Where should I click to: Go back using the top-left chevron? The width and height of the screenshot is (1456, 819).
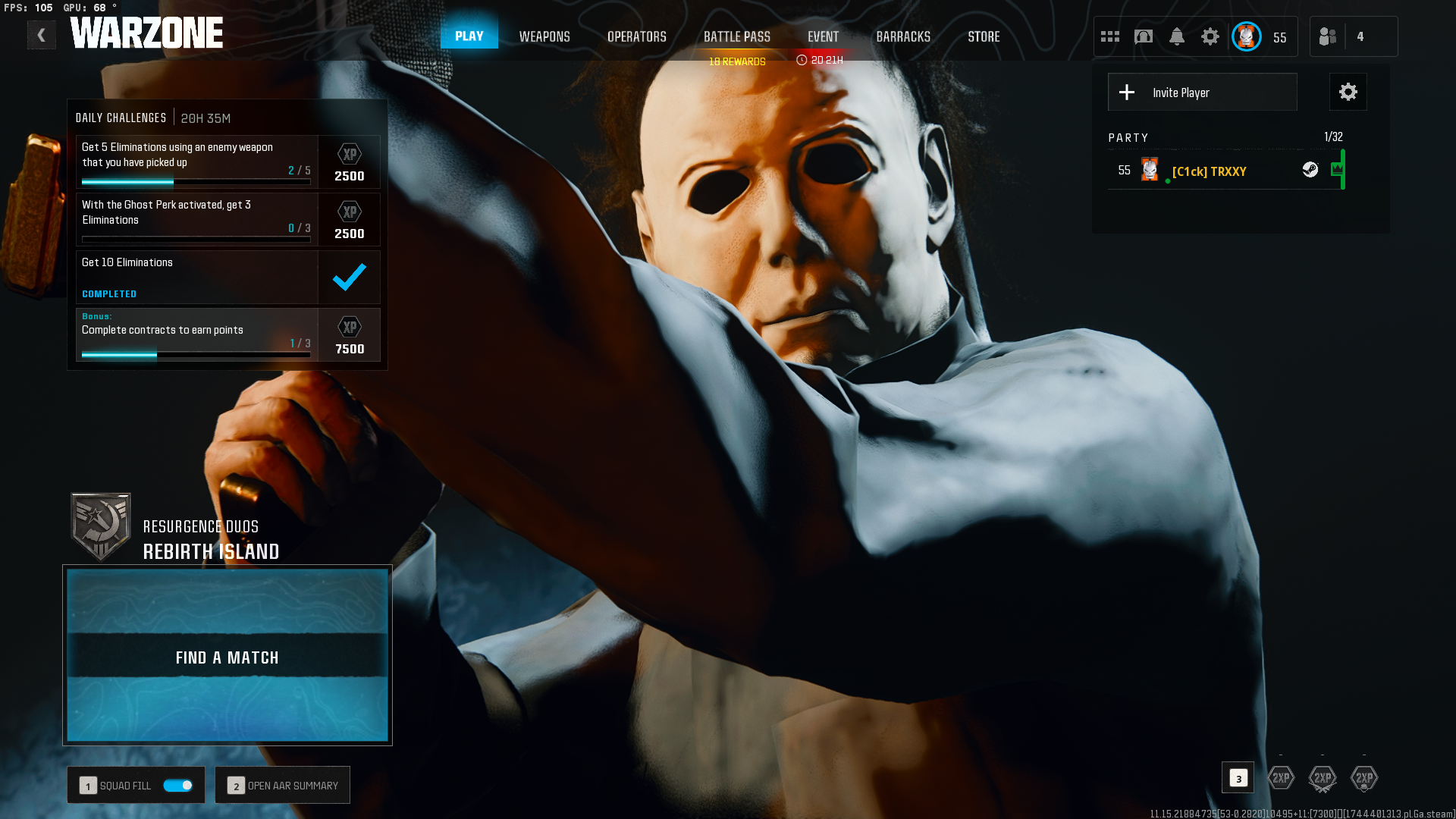[42, 35]
